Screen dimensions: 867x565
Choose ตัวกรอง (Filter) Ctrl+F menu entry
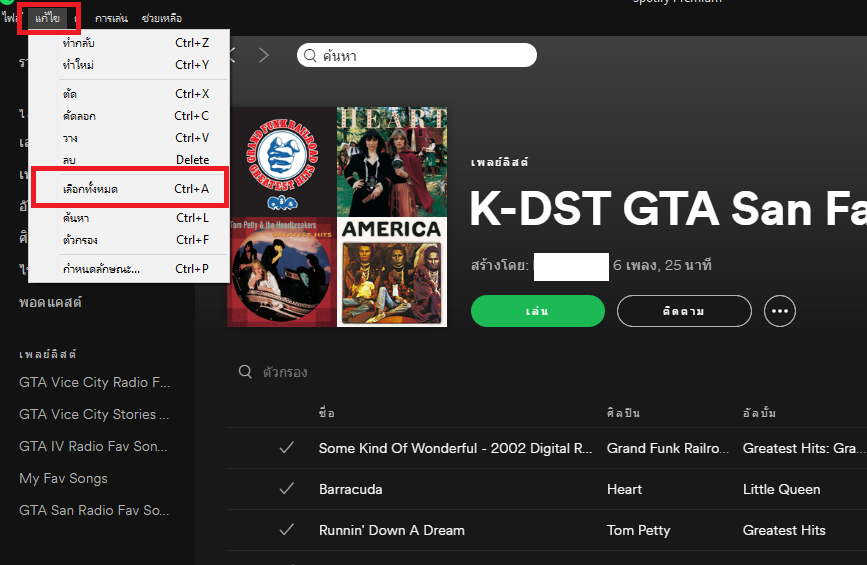pos(129,240)
